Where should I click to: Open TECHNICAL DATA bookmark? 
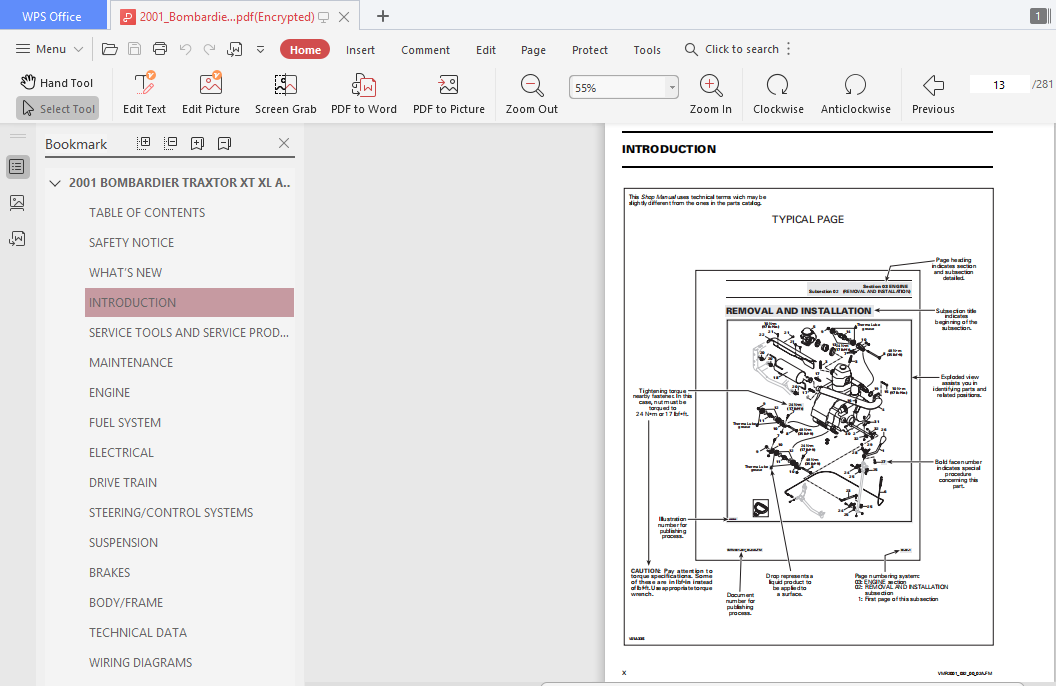coord(137,632)
